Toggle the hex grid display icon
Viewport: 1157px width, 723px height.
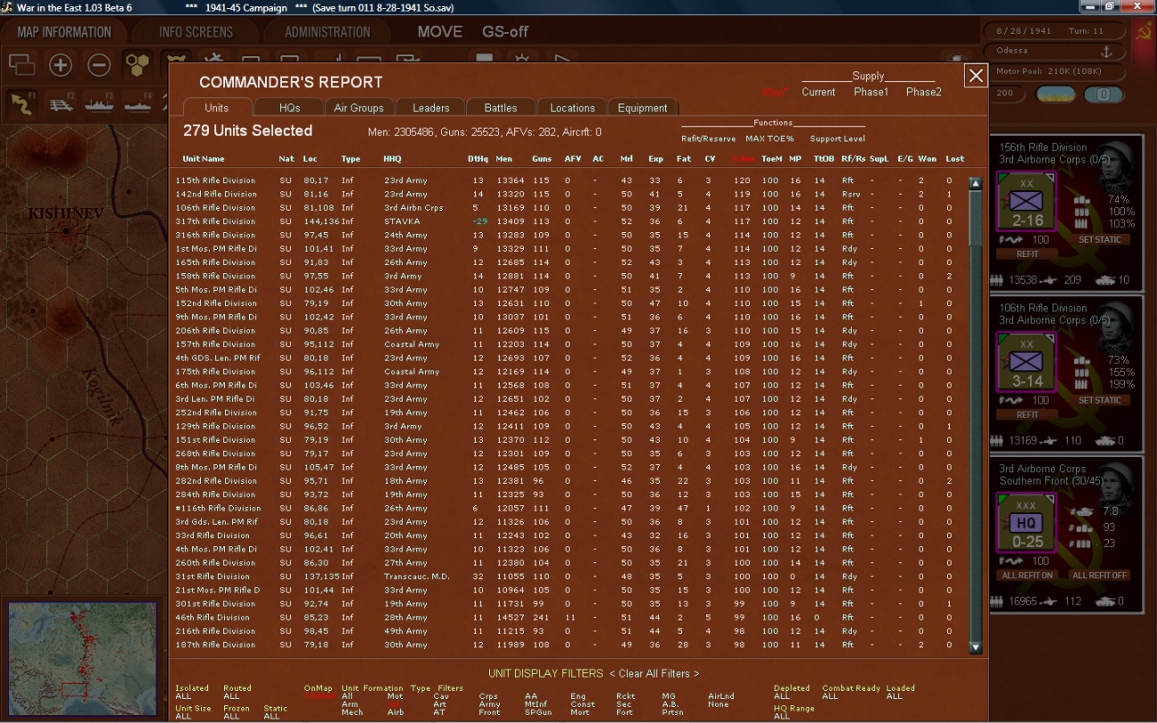pyautogui.click(x=137, y=65)
